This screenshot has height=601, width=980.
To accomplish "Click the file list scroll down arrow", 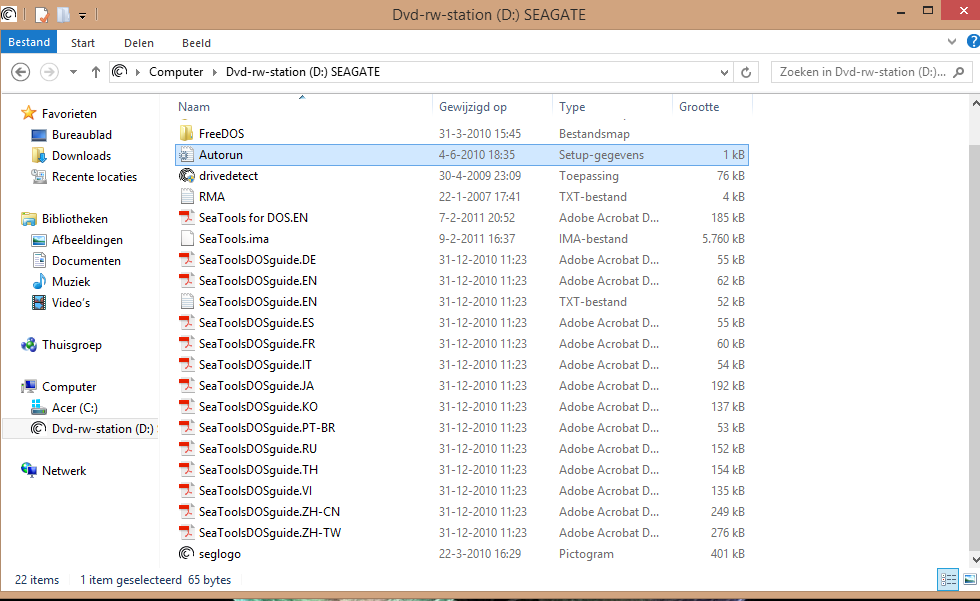I will pos(974,560).
